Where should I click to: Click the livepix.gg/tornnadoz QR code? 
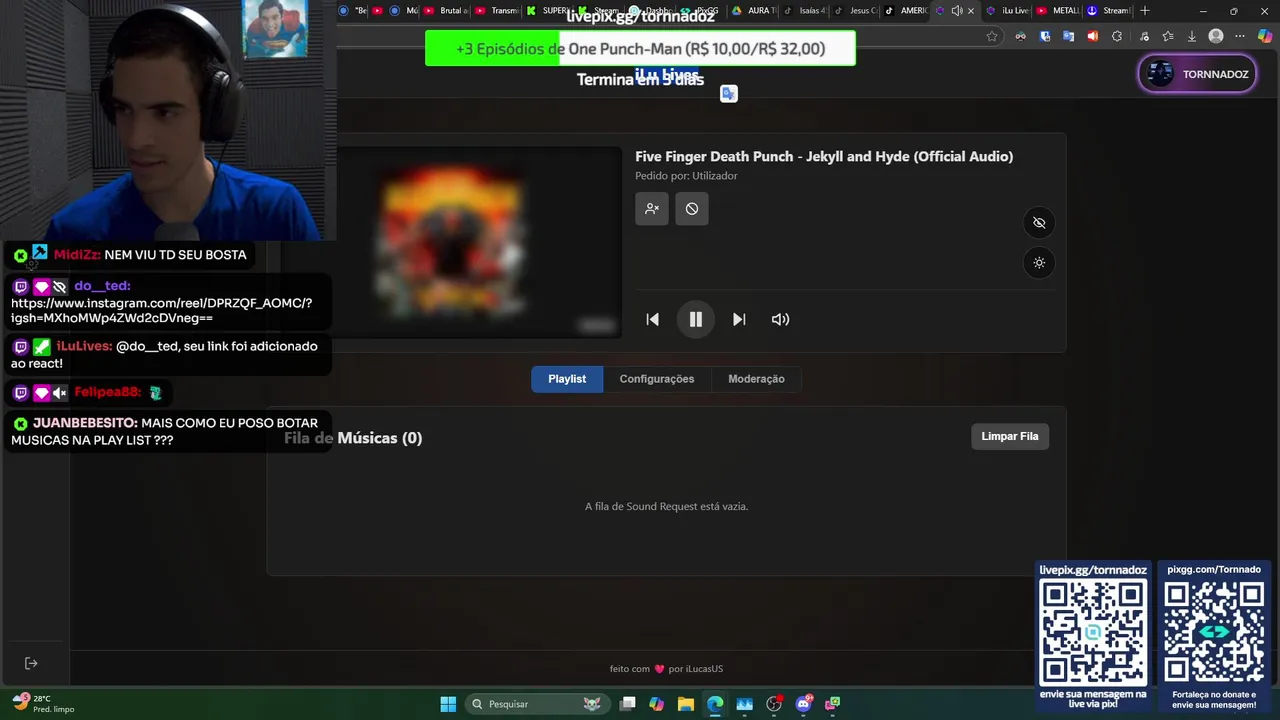1093,633
